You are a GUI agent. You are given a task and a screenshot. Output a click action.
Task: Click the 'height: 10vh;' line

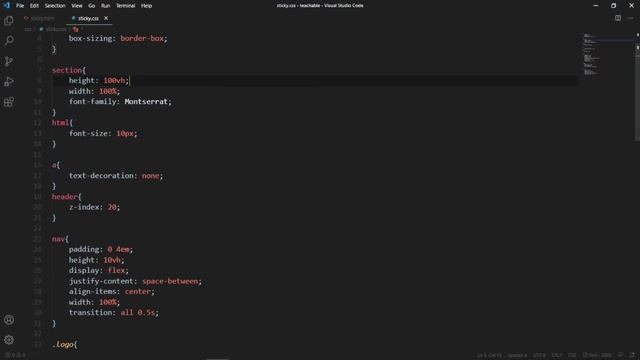(x=96, y=260)
